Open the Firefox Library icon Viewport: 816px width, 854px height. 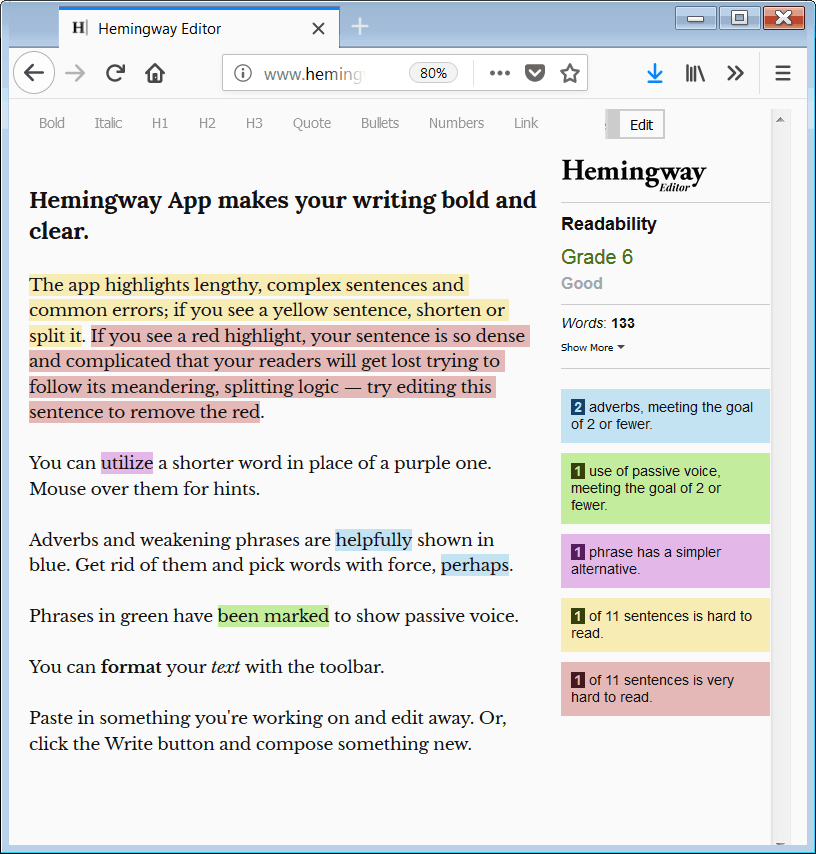pos(695,73)
